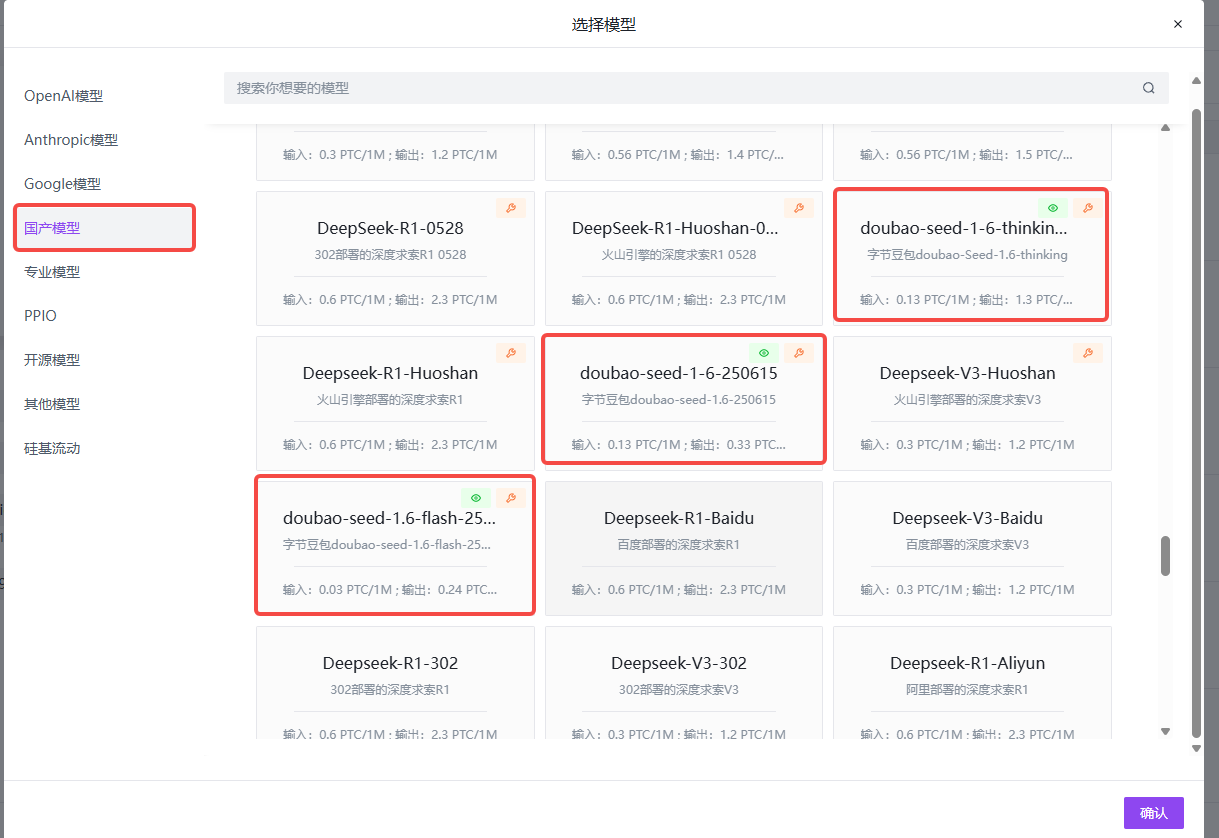Open the Anthropic模型 category
1219x838 pixels.
(x=71, y=140)
